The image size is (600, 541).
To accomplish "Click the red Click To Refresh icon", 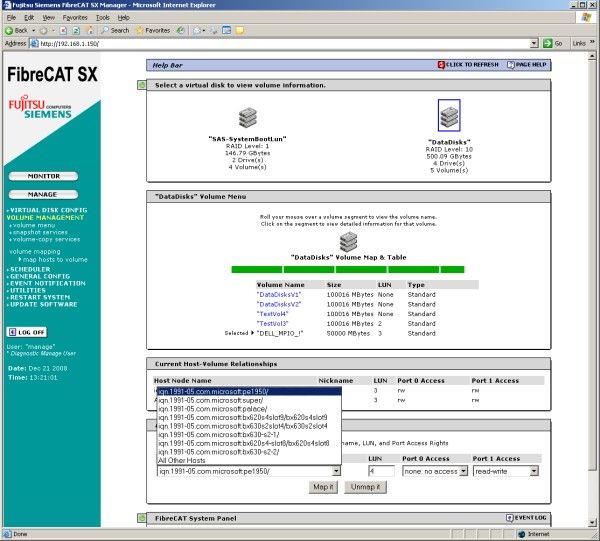I will click(441, 65).
